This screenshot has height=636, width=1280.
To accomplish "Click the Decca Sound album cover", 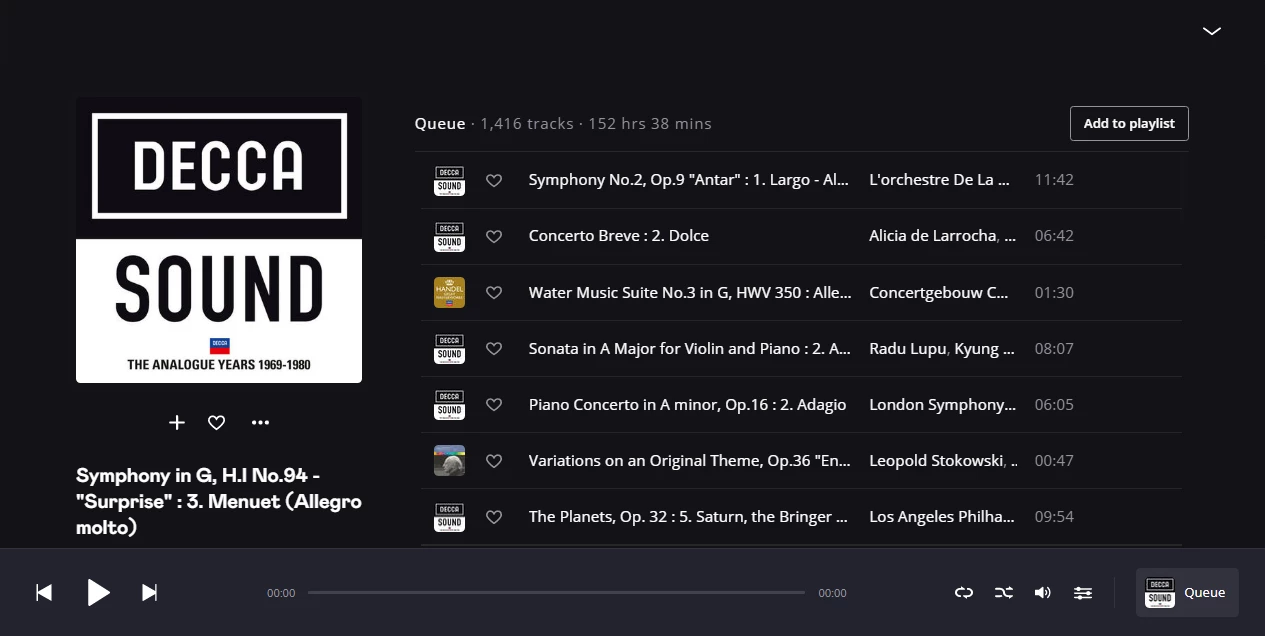I will 219,240.
